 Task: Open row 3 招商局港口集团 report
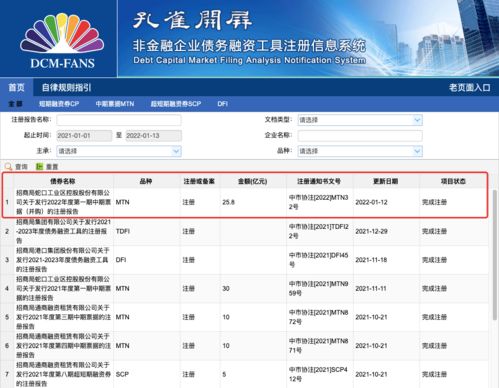[62, 260]
